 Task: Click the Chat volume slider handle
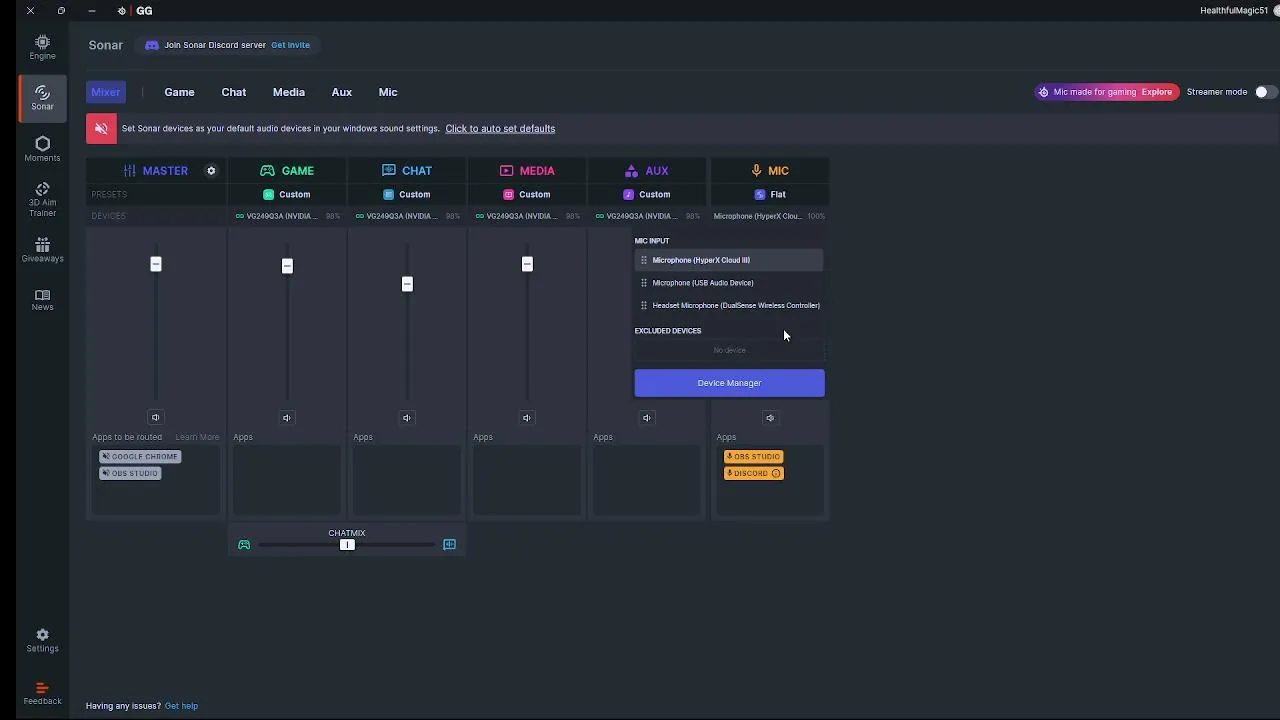click(407, 284)
